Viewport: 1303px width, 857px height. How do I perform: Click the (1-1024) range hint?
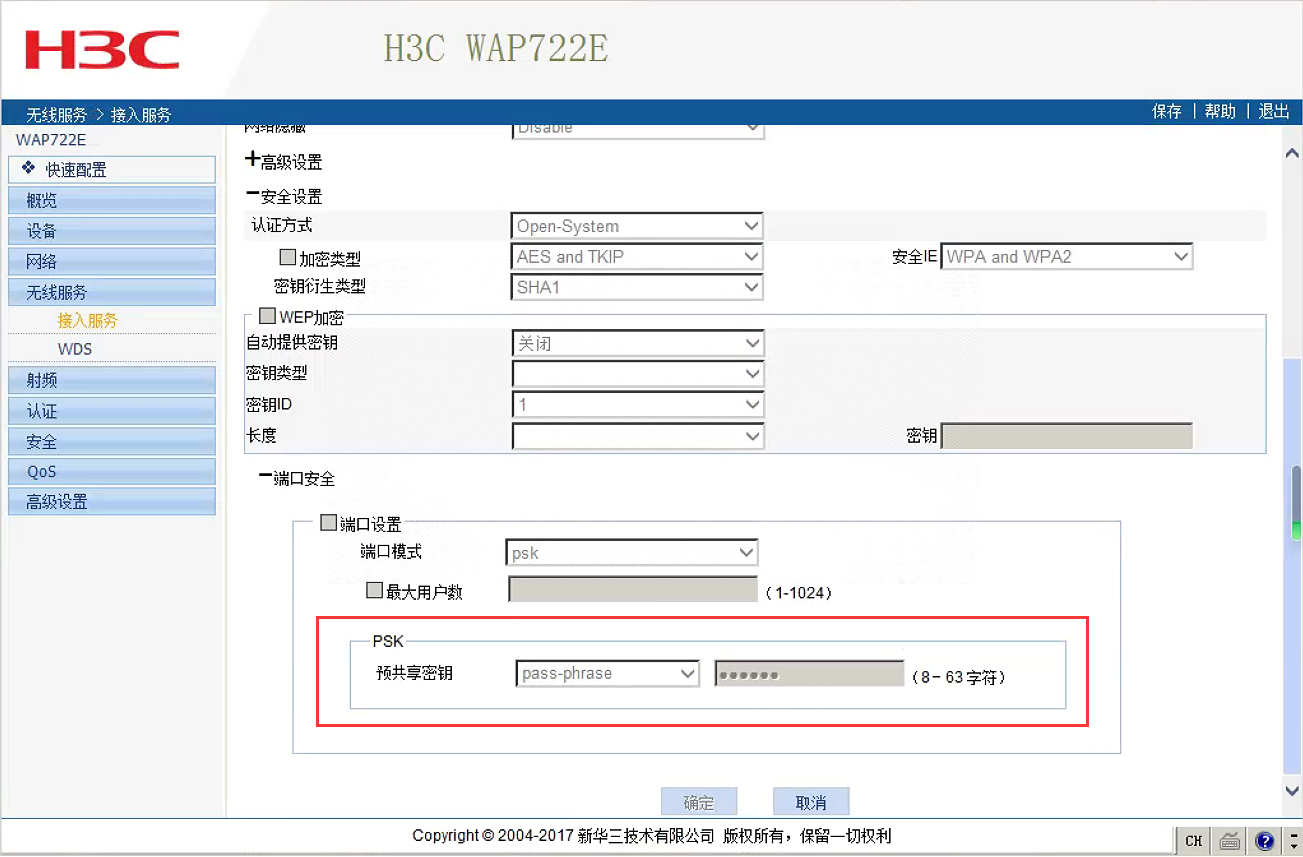point(798,593)
